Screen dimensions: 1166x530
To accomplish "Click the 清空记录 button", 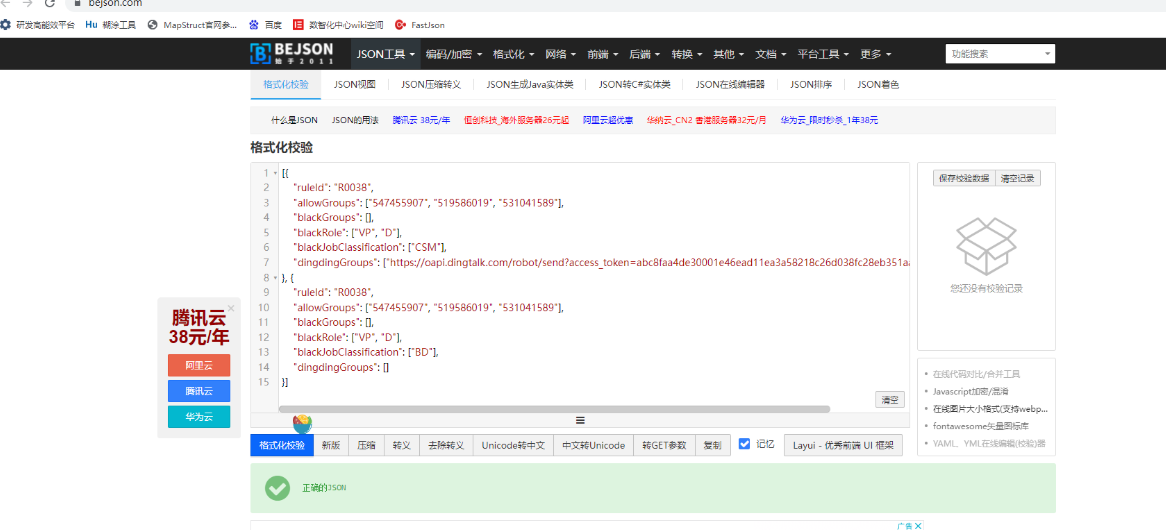I will pos(1018,178).
